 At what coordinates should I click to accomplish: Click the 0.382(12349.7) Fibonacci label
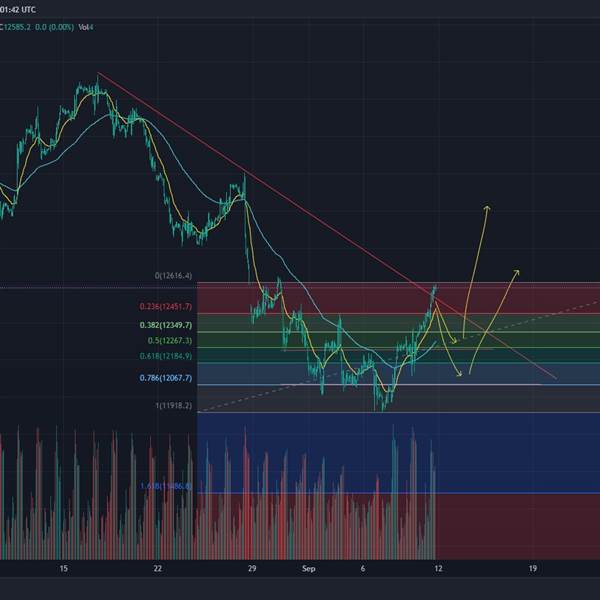pyautogui.click(x=166, y=325)
